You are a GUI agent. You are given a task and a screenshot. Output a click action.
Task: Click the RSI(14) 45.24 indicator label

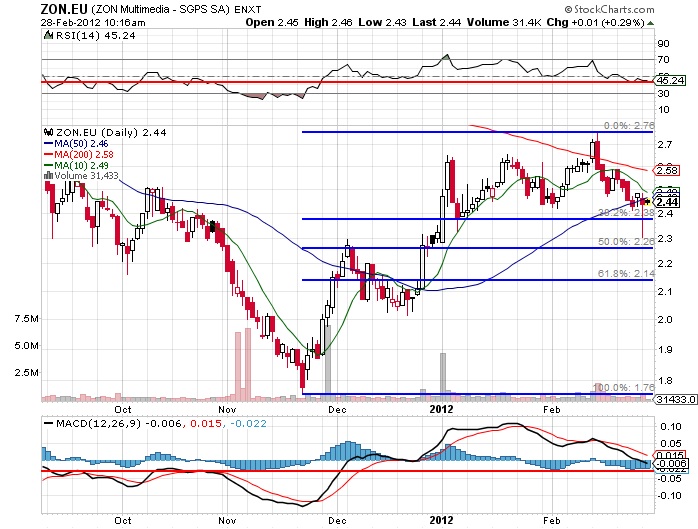tap(96, 36)
